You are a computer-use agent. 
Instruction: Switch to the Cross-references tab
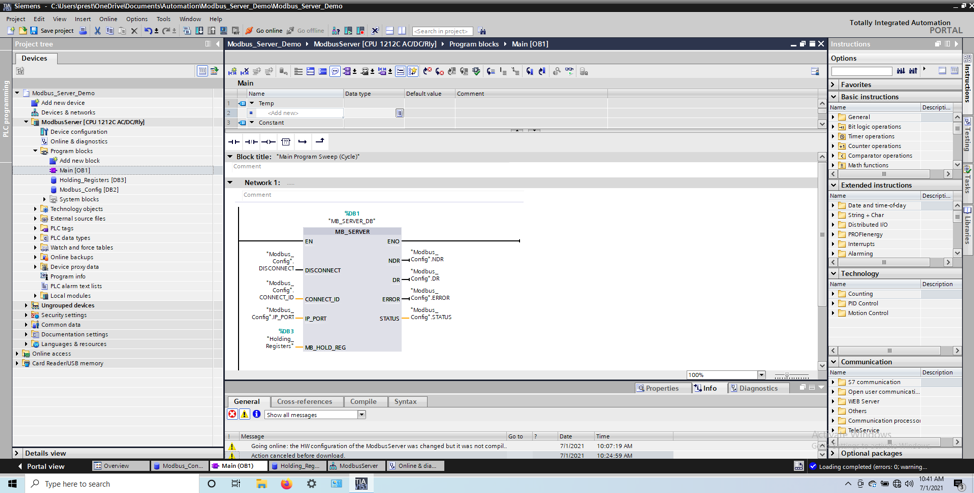(x=304, y=402)
